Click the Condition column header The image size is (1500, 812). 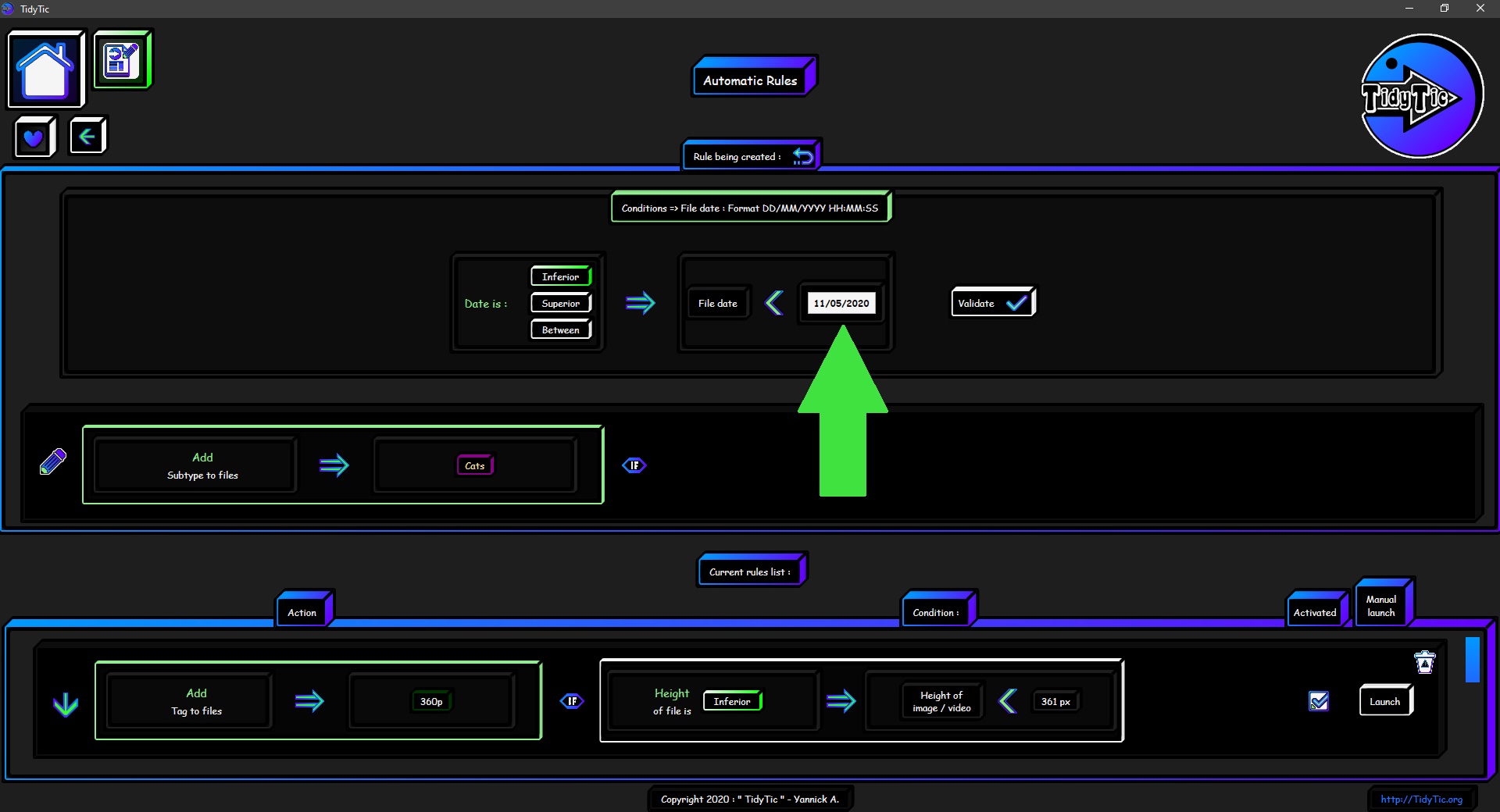coord(938,610)
